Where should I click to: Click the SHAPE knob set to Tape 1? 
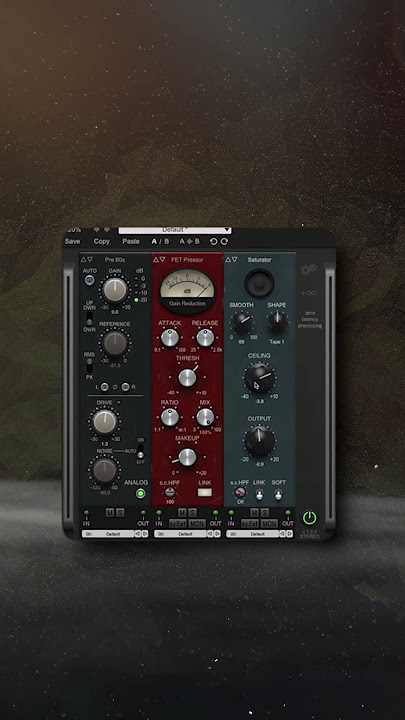(277, 322)
